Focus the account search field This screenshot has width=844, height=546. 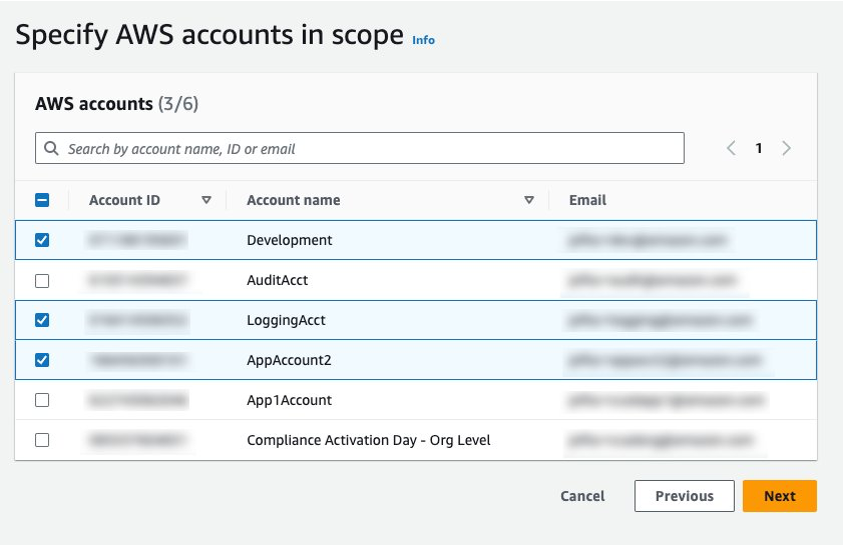point(360,148)
